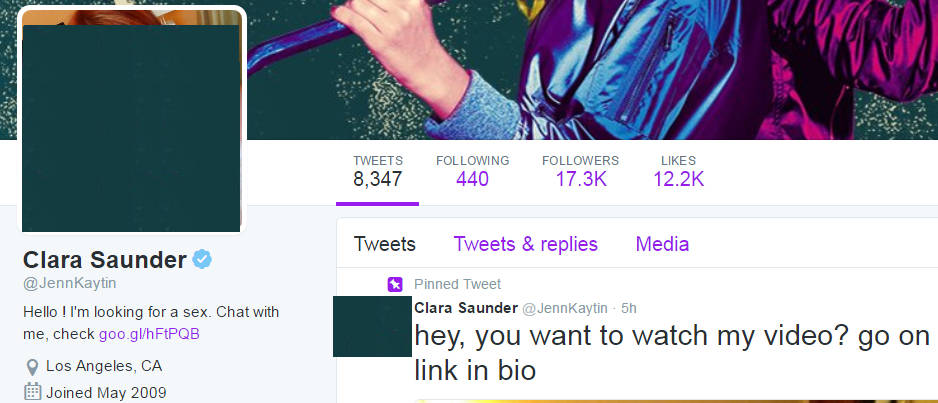Screen dimensions: 938x403
Task: Open the 5h timestamp of pinned tweet
Action: (629, 309)
